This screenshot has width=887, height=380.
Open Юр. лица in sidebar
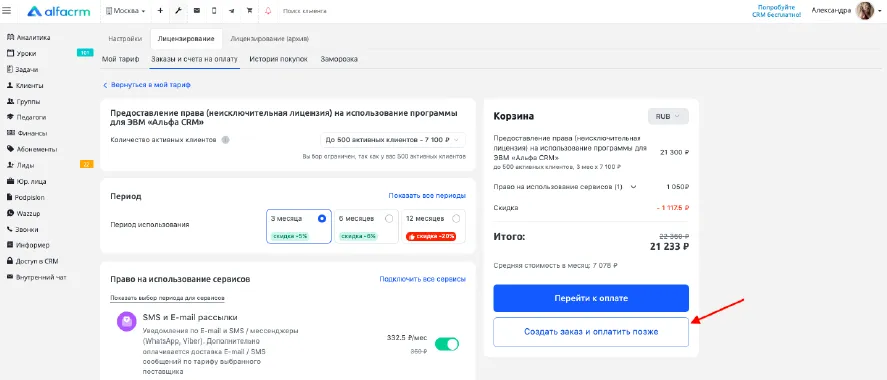(31, 182)
